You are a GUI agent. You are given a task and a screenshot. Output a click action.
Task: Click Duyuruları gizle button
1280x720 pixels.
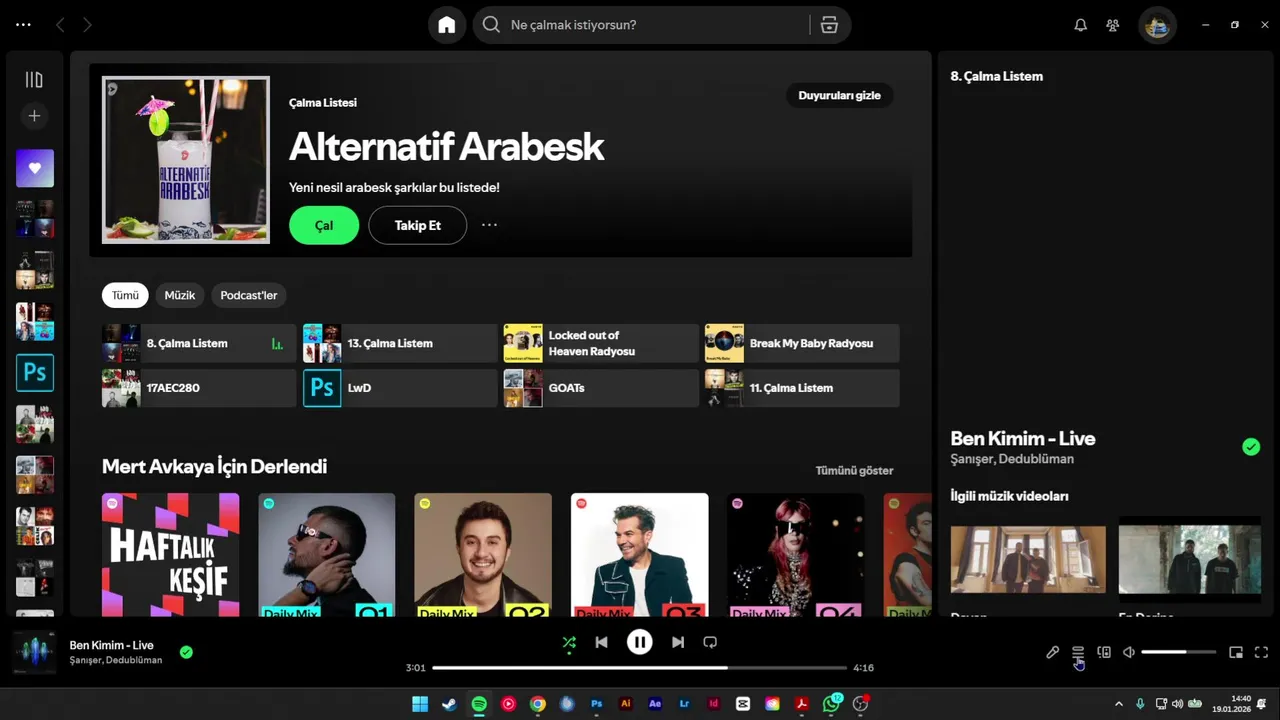(840, 95)
